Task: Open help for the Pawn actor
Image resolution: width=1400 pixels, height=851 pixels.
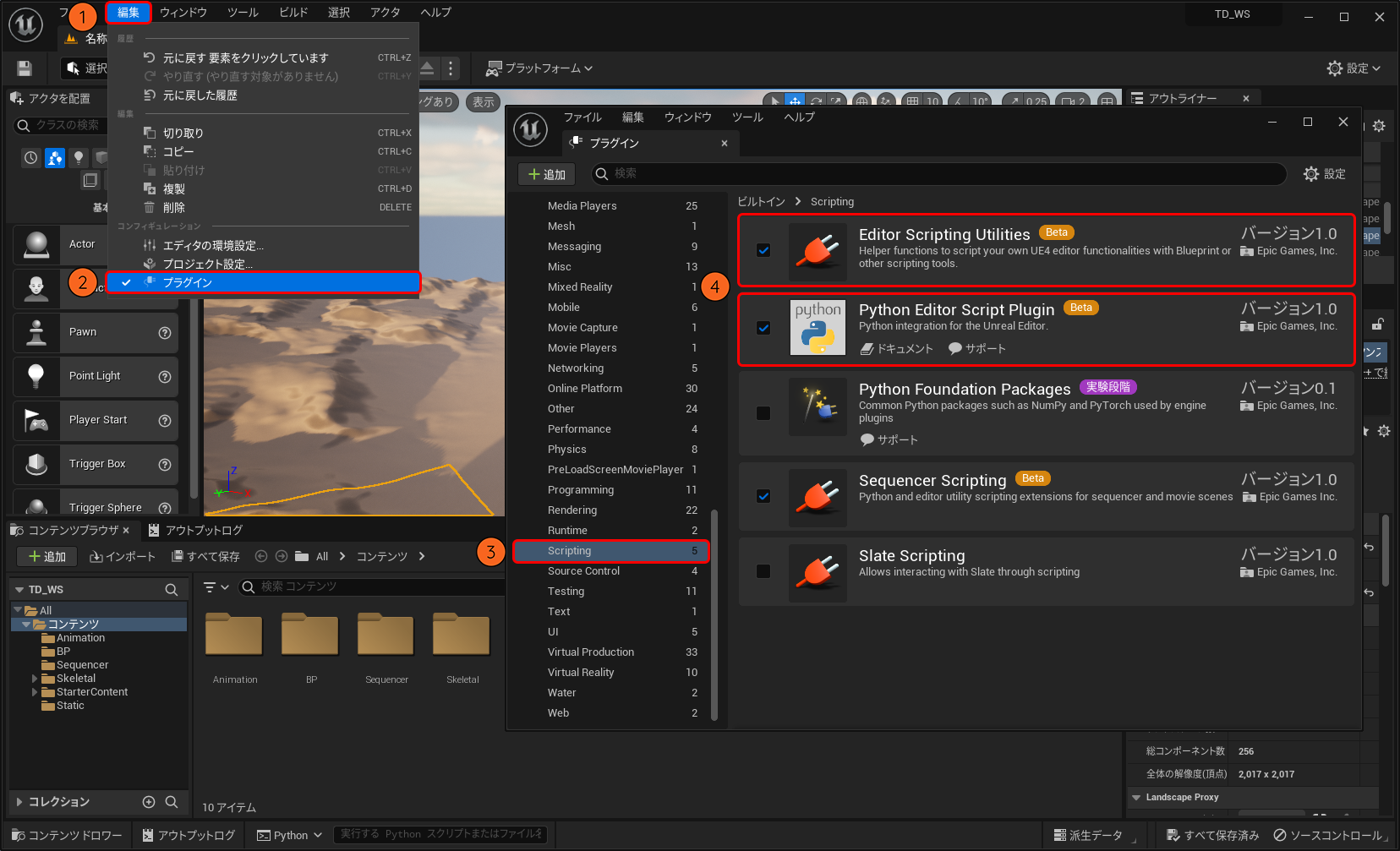Action: pos(165,333)
